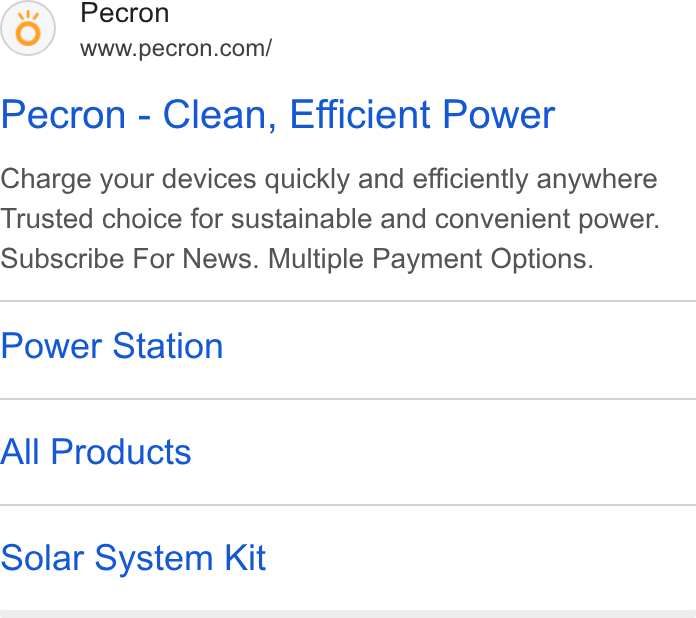Select the Pecron site name above URL
696x618 pixels.
coord(125,13)
